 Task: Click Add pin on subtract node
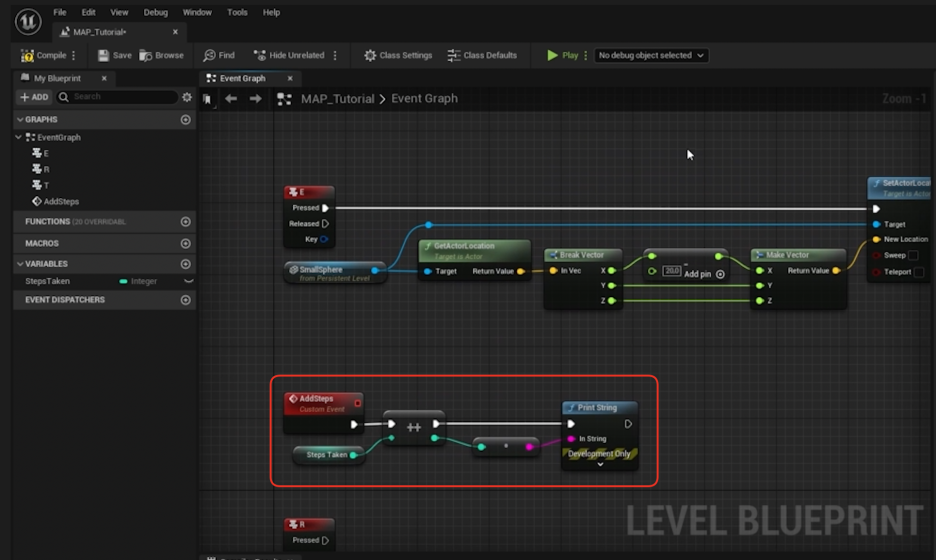(x=704, y=274)
